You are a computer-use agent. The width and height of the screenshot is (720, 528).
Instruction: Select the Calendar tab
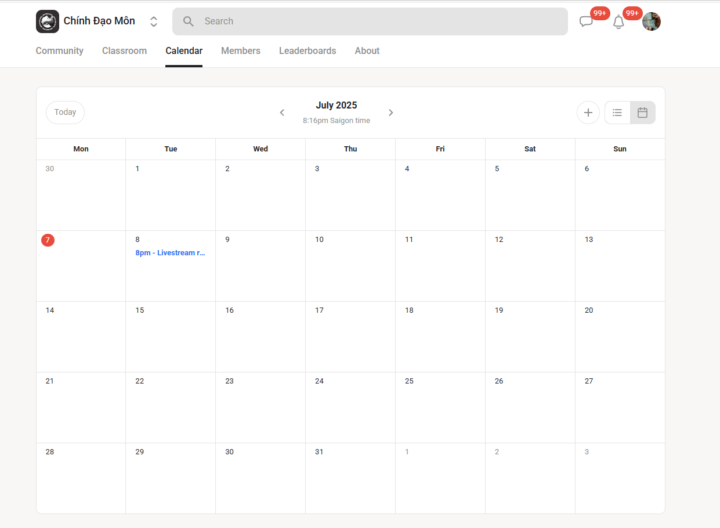pos(184,51)
